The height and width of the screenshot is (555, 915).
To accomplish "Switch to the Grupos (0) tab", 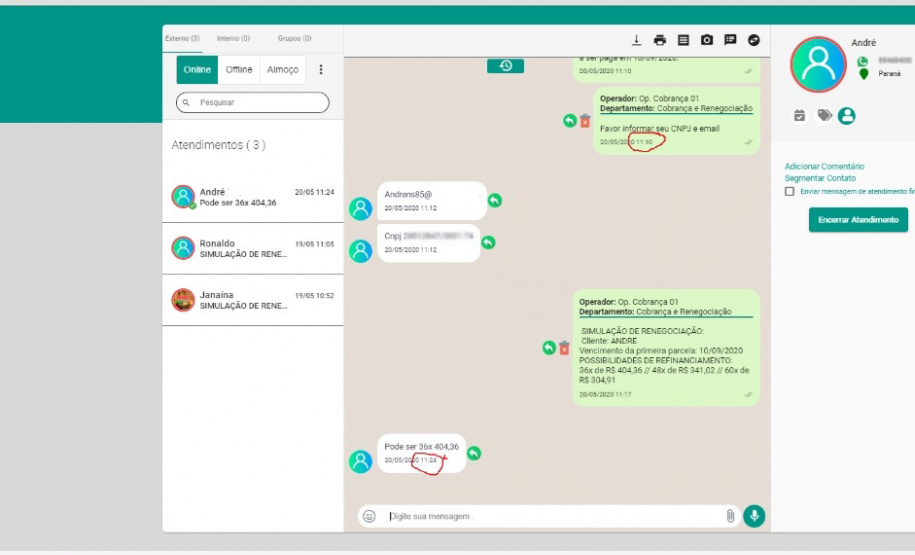I will [x=295, y=39].
